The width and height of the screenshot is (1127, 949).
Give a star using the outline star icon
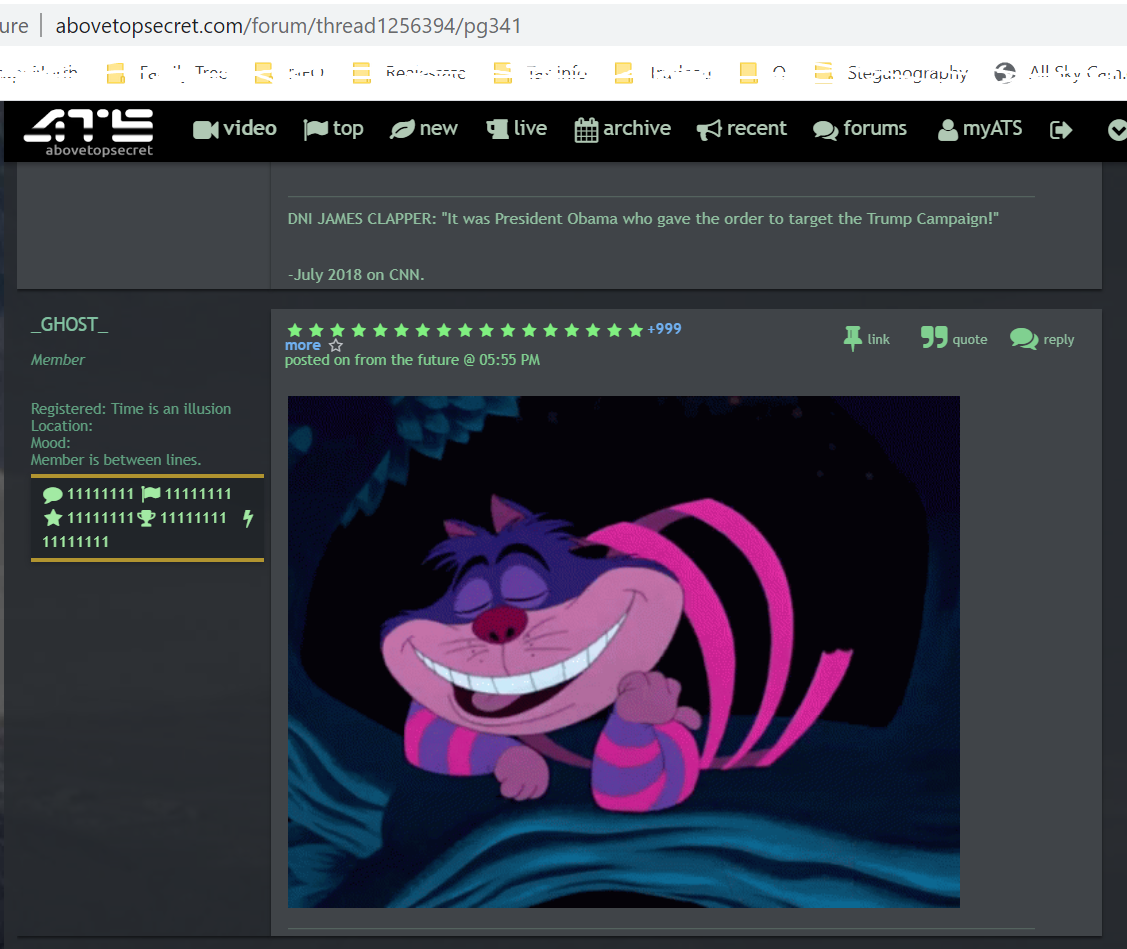pos(336,346)
